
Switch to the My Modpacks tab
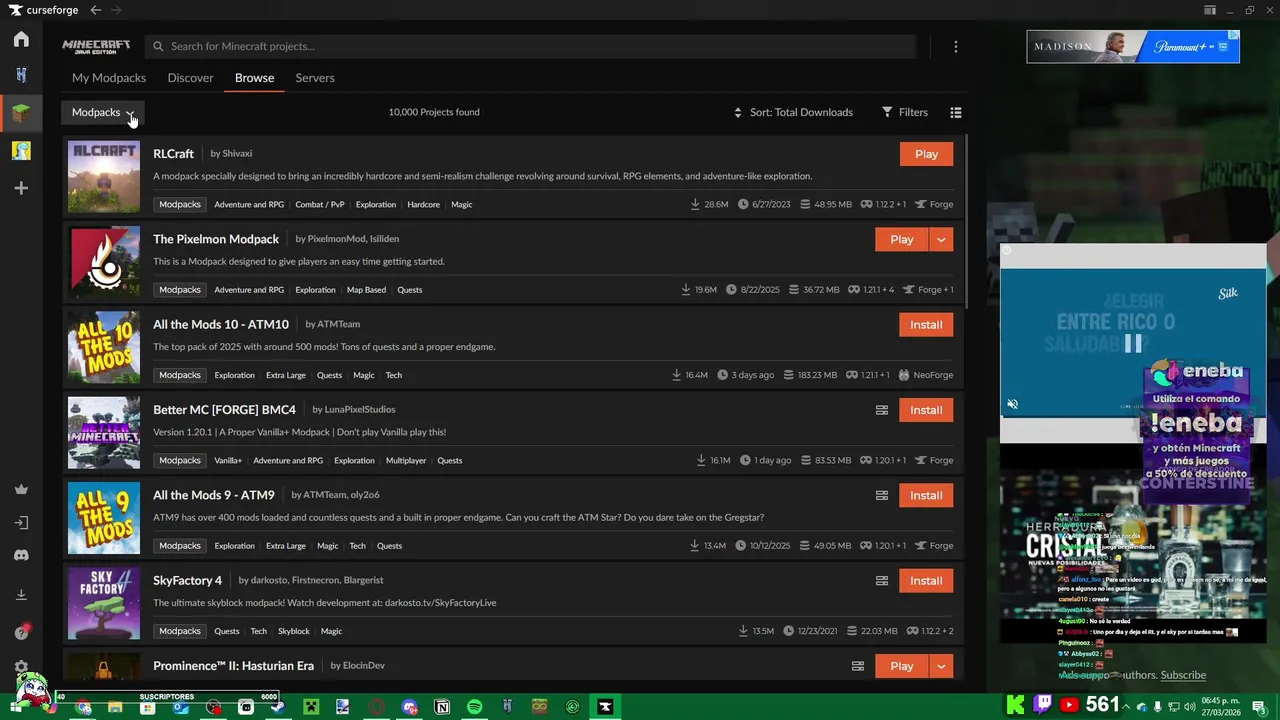tap(109, 78)
